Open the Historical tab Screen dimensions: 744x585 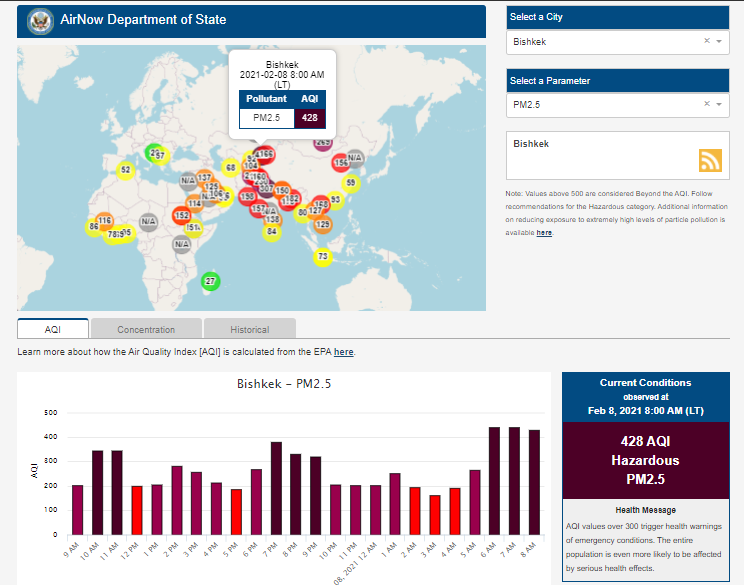(249, 329)
